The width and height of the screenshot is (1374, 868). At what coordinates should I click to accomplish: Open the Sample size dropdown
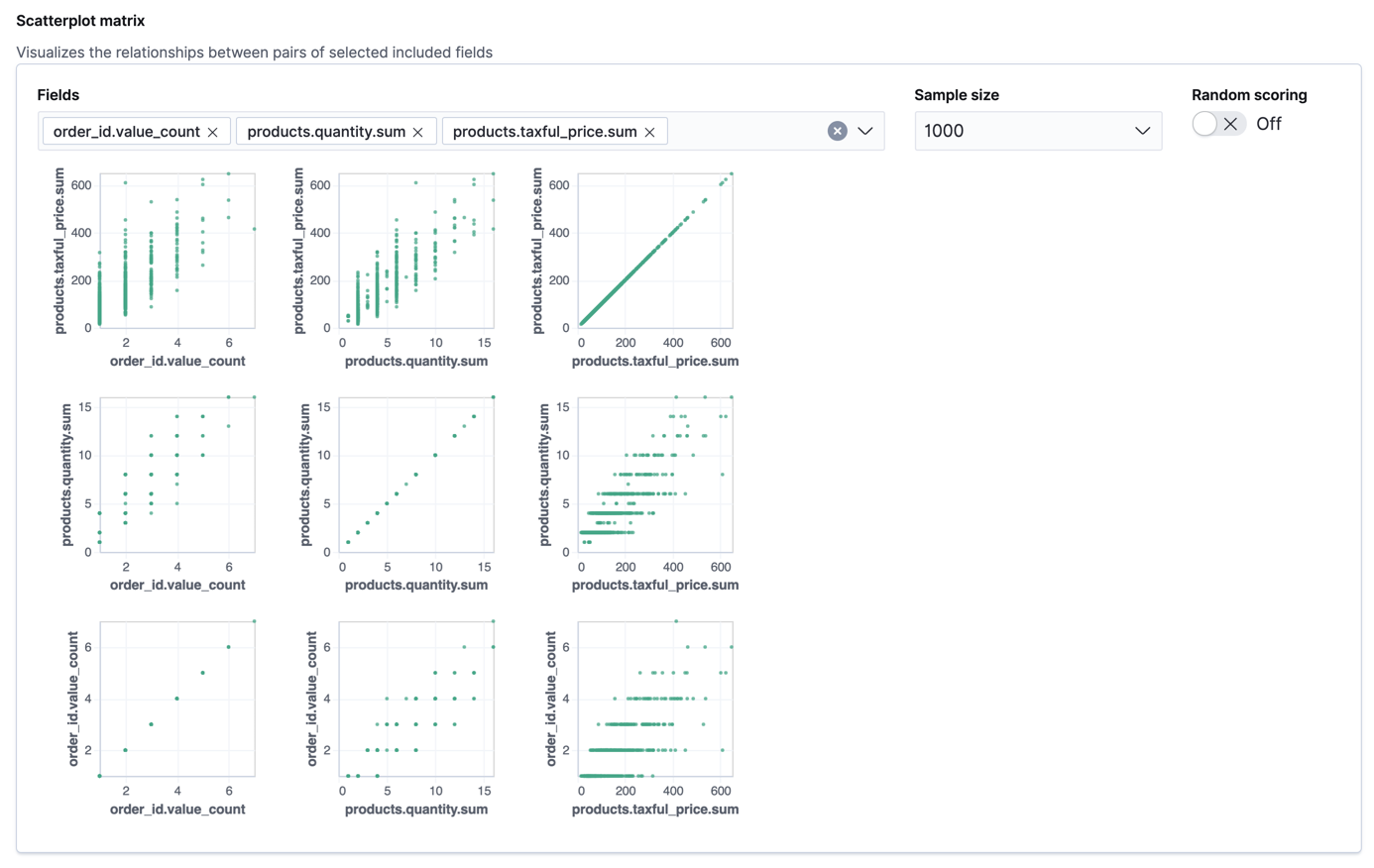[x=1037, y=130]
